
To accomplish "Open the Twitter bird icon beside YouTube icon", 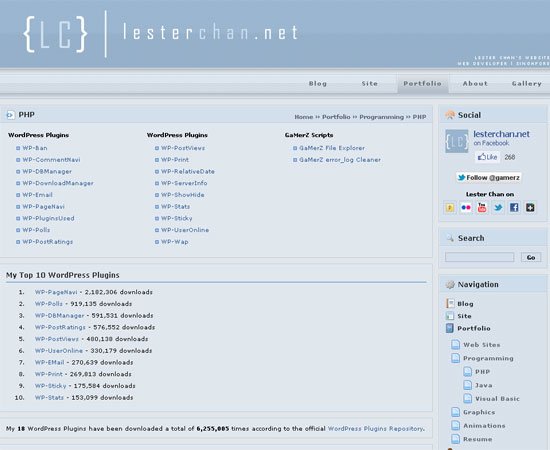I will pos(498,208).
